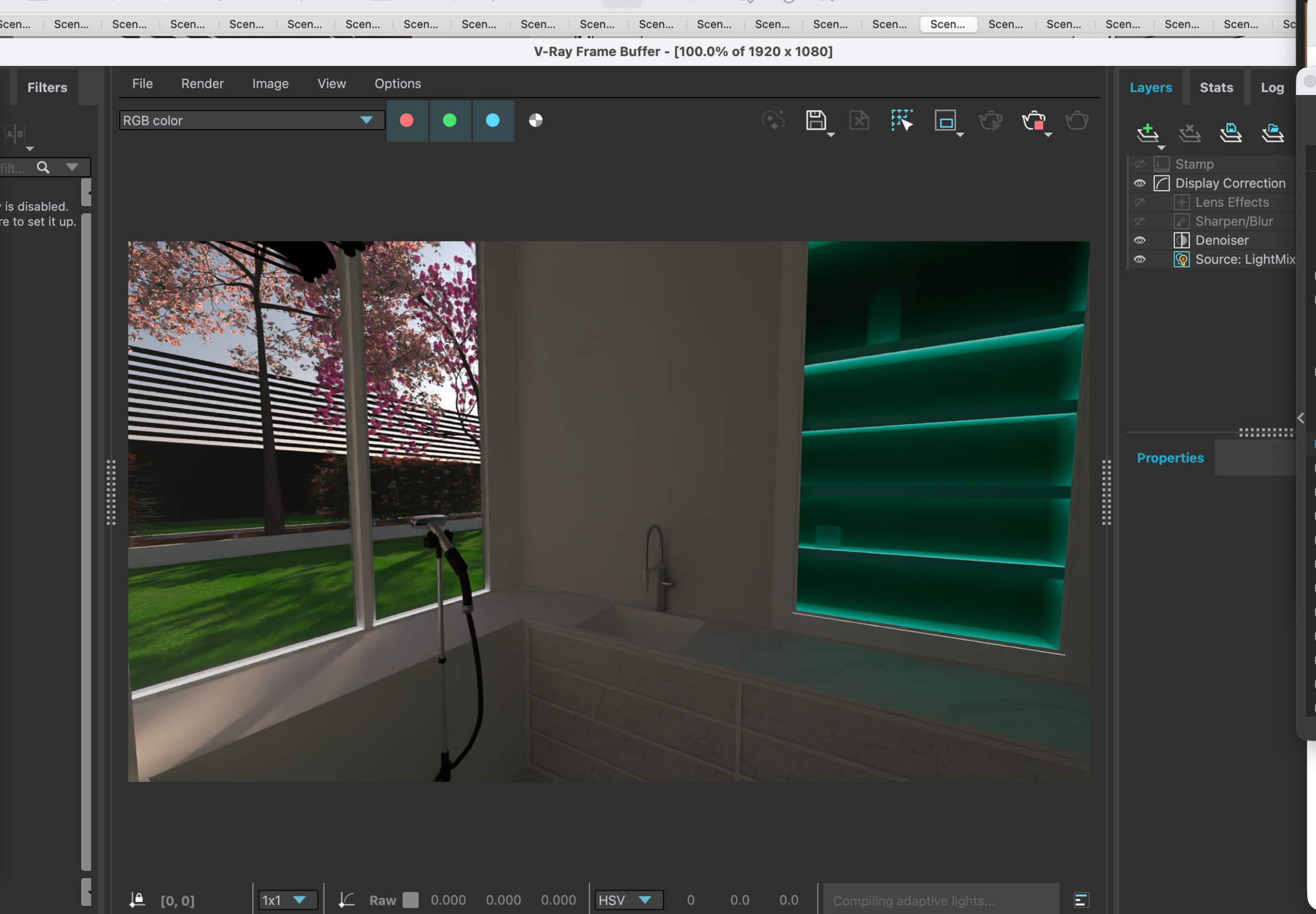The width and height of the screenshot is (1316, 914).
Task: Enable the Lens Effects layer
Action: click(1140, 203)
